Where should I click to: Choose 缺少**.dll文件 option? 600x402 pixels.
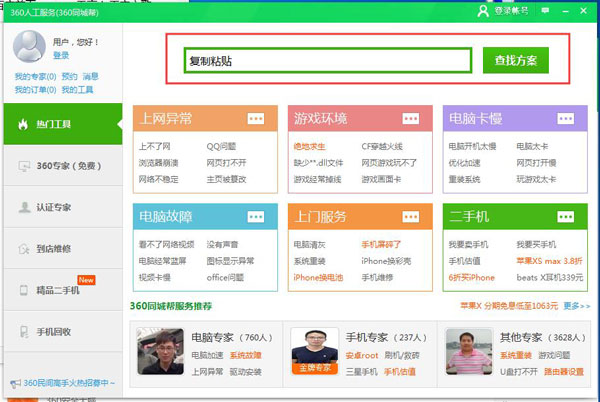(x=318, y=163)
